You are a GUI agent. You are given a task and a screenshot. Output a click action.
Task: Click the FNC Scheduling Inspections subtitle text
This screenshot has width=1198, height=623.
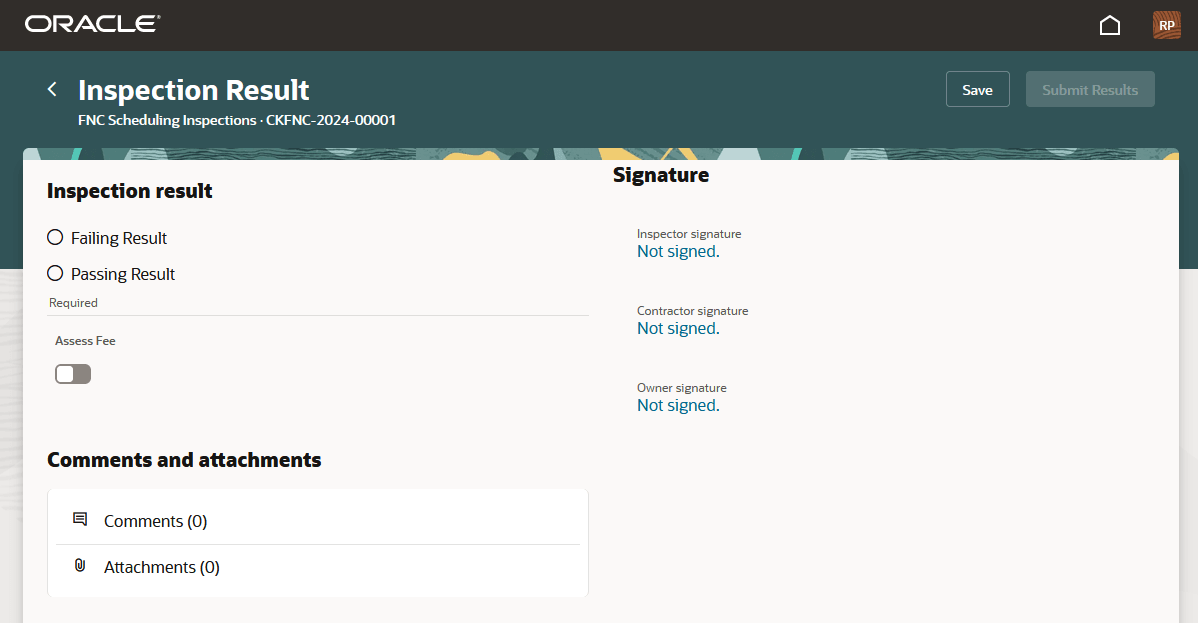(236, 120)
